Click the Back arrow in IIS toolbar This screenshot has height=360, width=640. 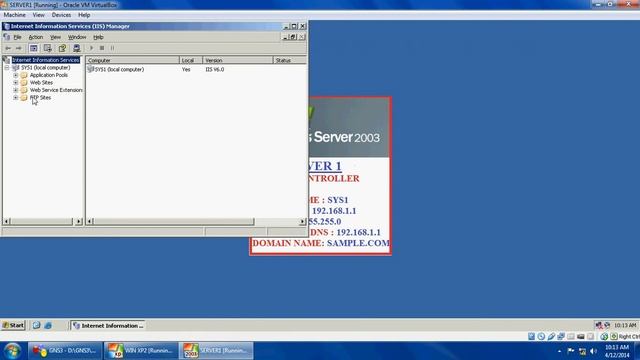(8, 48)
